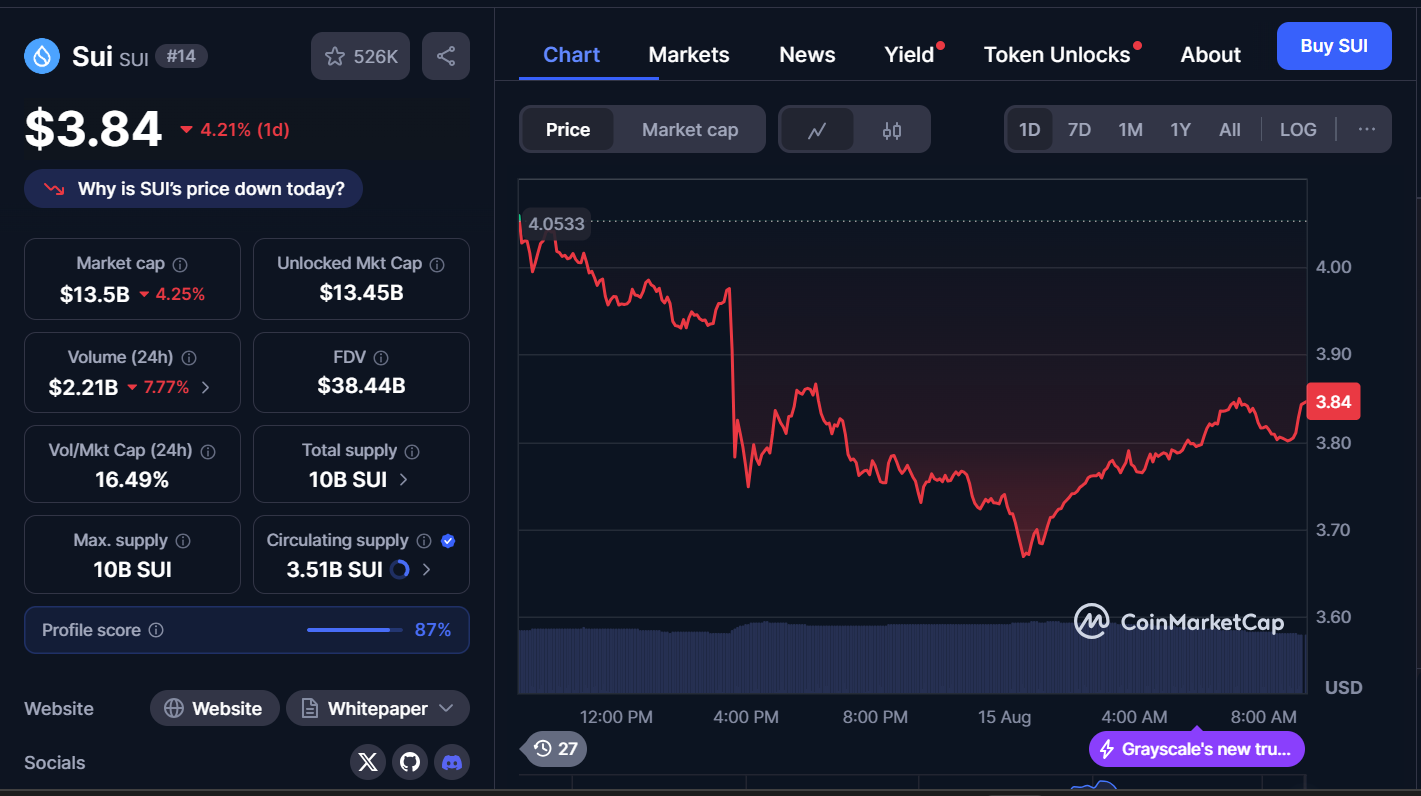
Task: Set chart range to All
Action: click(x=1230, y=130)
